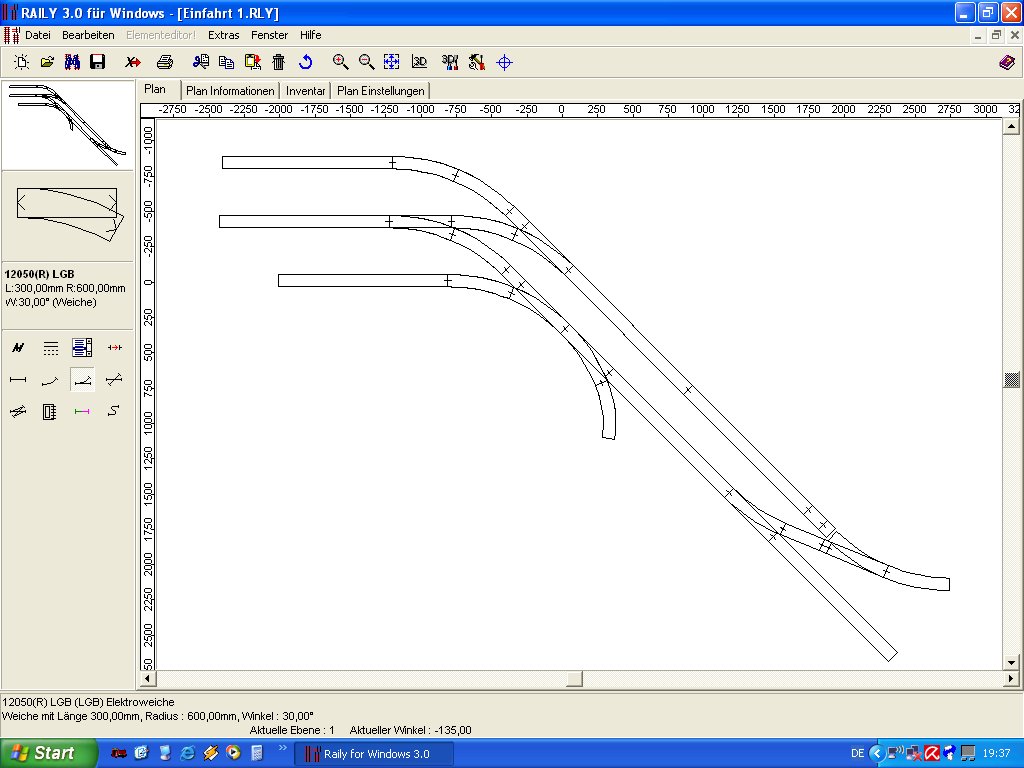This screenshot has height=768, width=1024.
Task: Click horizontal scrollbar right arrow
Action: pos(1011,679)
